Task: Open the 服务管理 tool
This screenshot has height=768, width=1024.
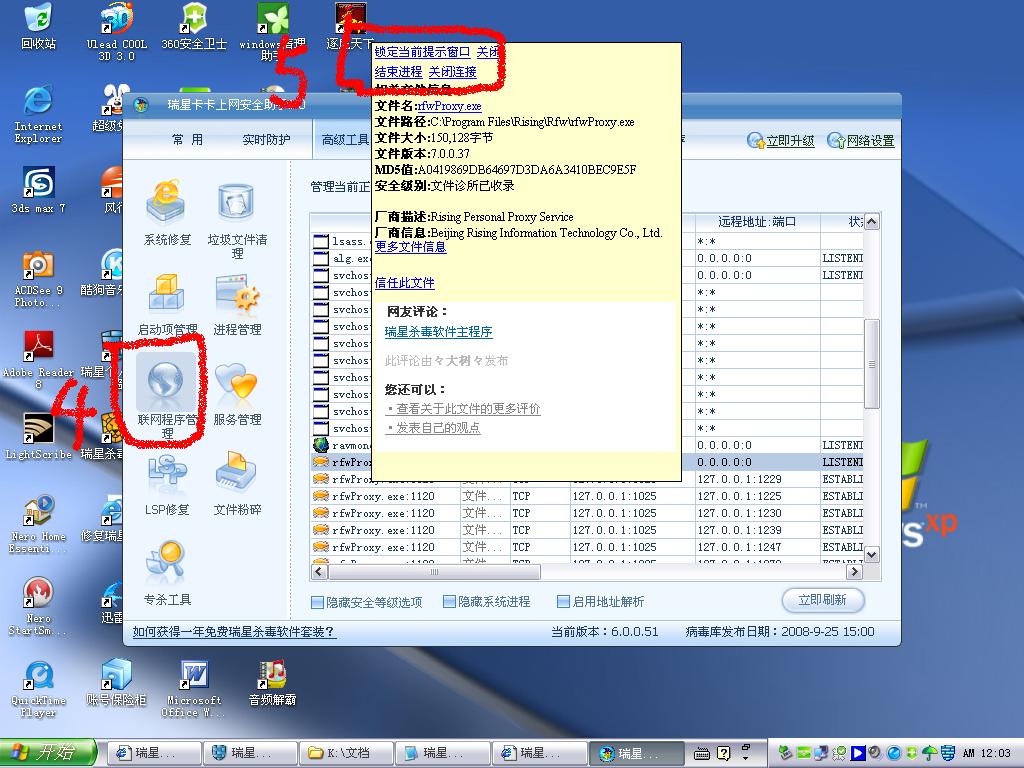Action: click(x=237, y=394)
